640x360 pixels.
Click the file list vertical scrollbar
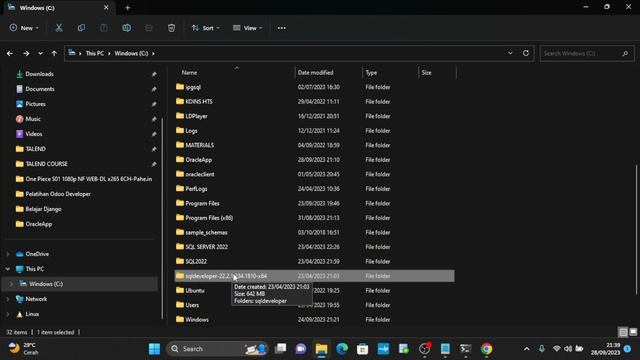coord(637,229)
